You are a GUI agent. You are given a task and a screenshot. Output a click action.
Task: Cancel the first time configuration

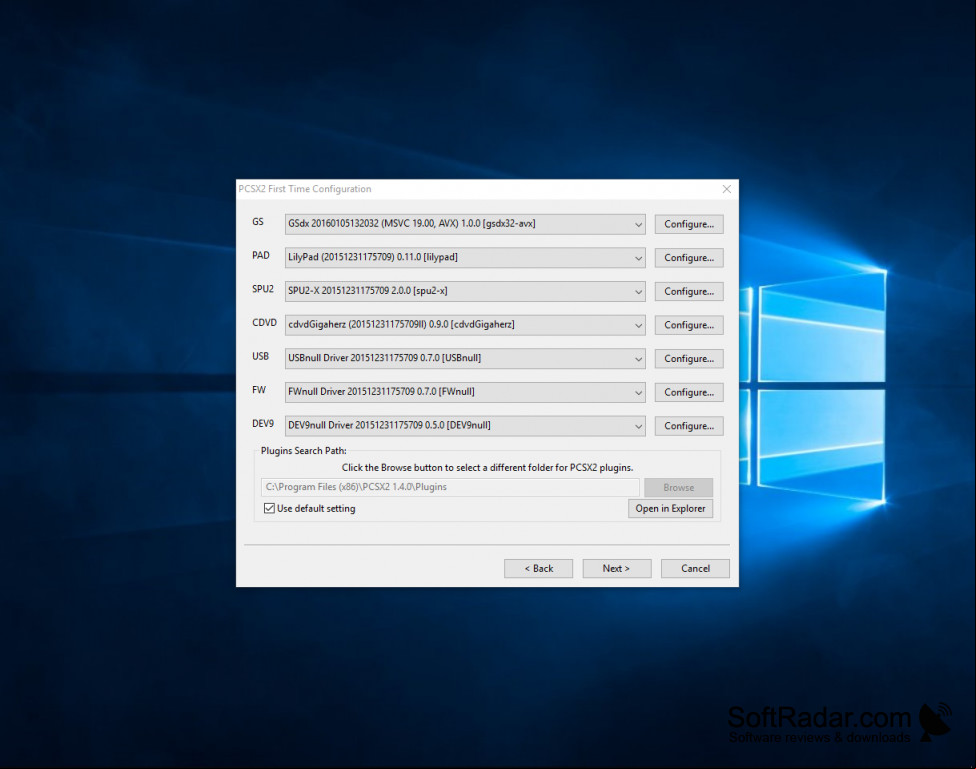(x=695, y=568)
